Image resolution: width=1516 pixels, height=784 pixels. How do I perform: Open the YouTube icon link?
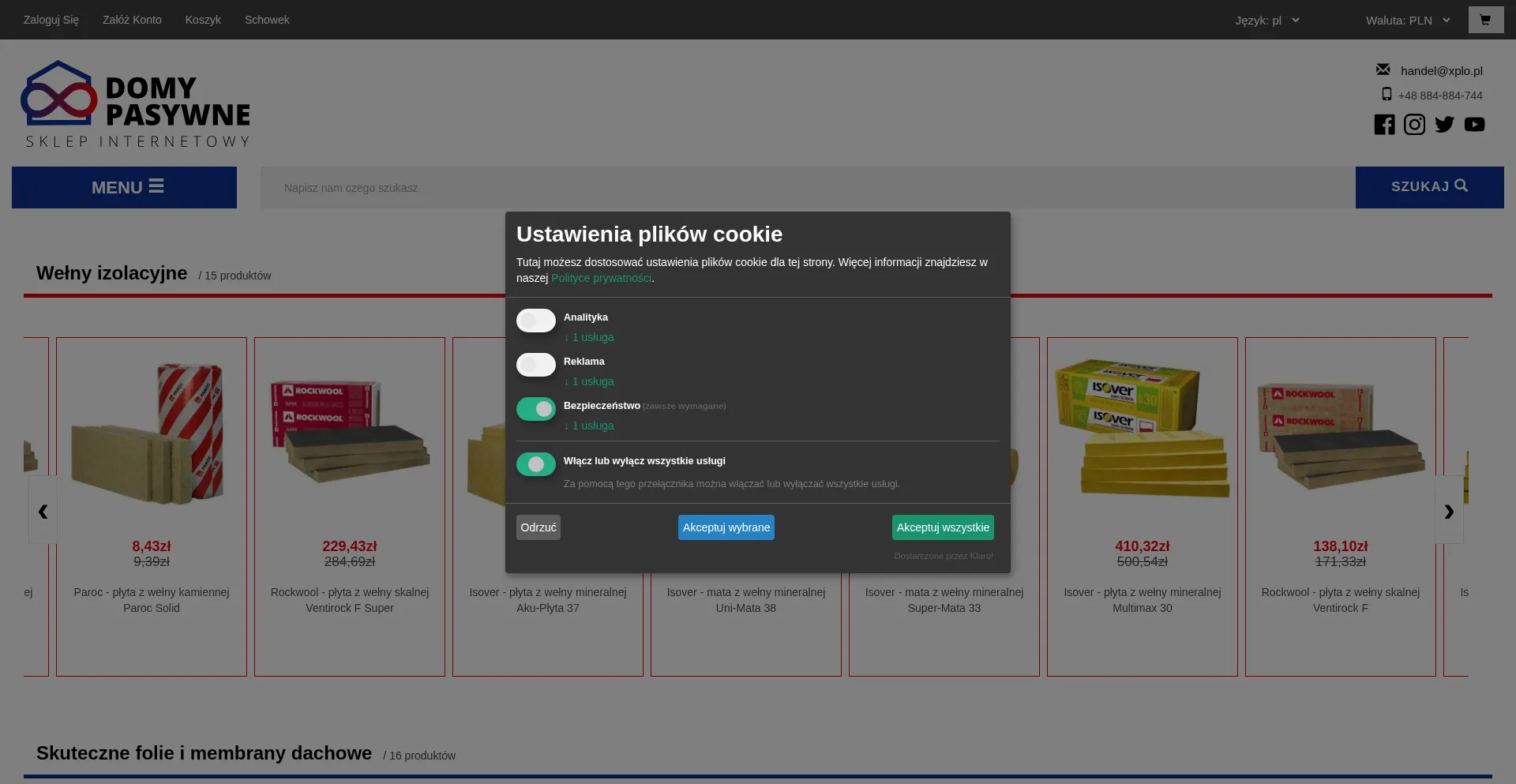coord(1474,125)
